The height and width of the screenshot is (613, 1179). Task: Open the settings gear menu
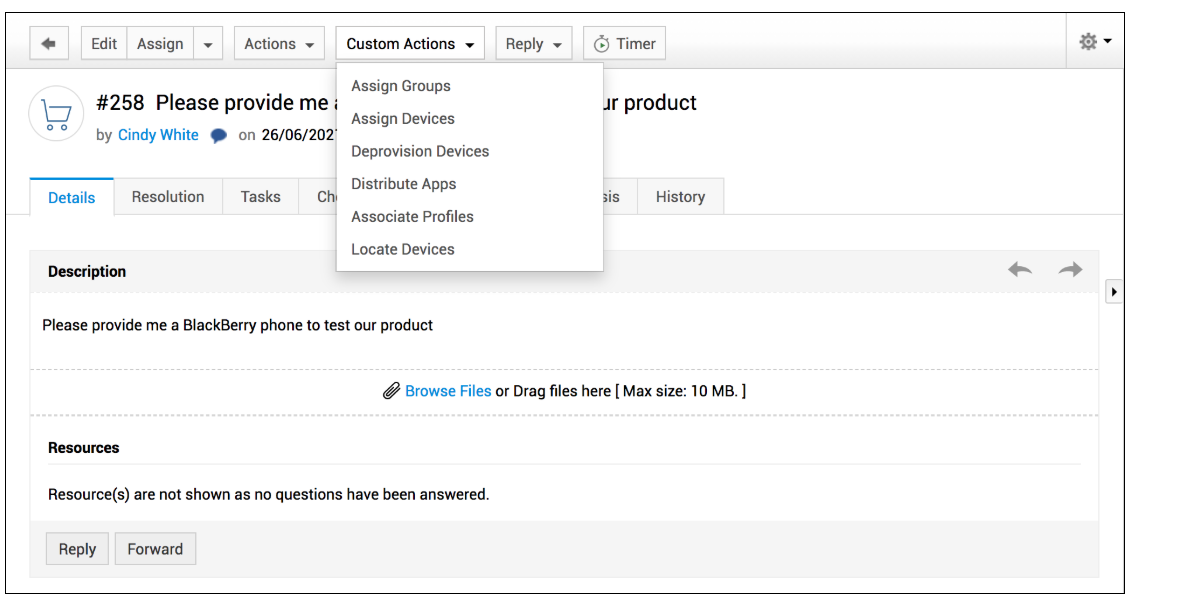[1094, 42]
